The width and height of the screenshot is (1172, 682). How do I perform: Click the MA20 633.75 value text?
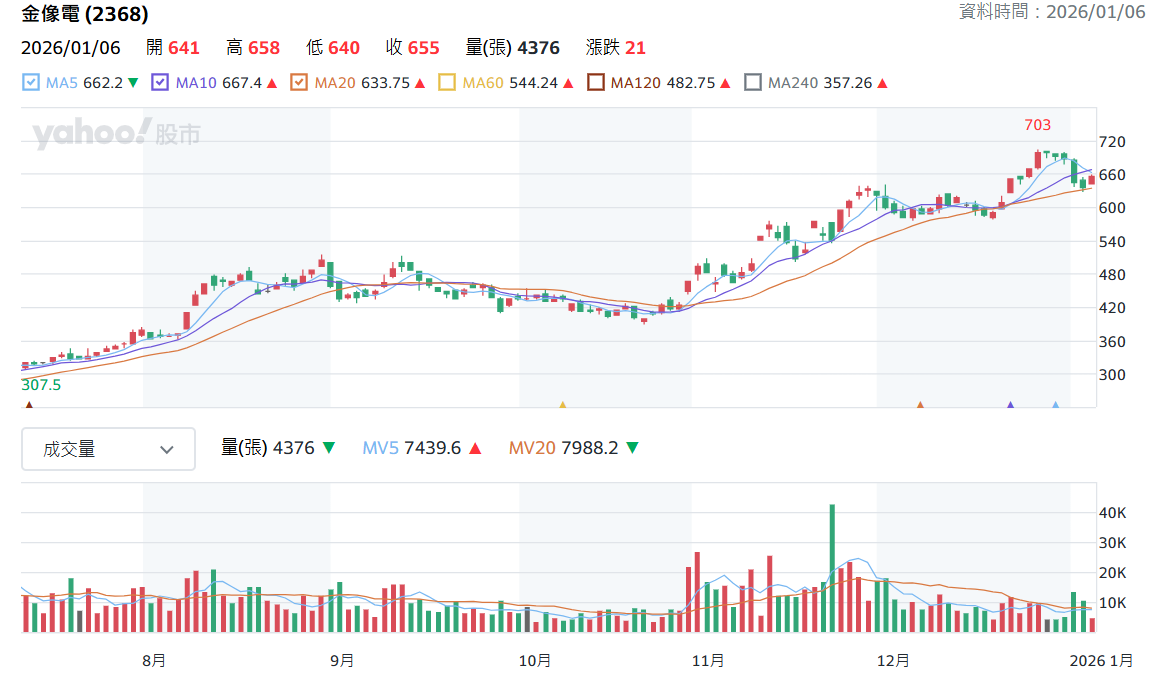click(x=362, y=83)
